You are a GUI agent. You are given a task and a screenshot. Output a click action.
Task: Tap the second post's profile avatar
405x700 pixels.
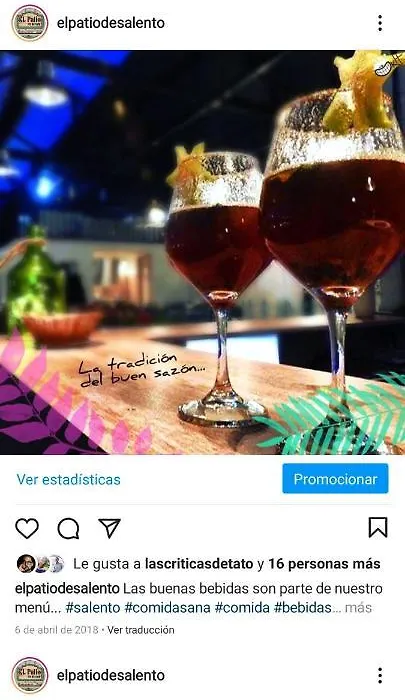(x=30, y=675)
